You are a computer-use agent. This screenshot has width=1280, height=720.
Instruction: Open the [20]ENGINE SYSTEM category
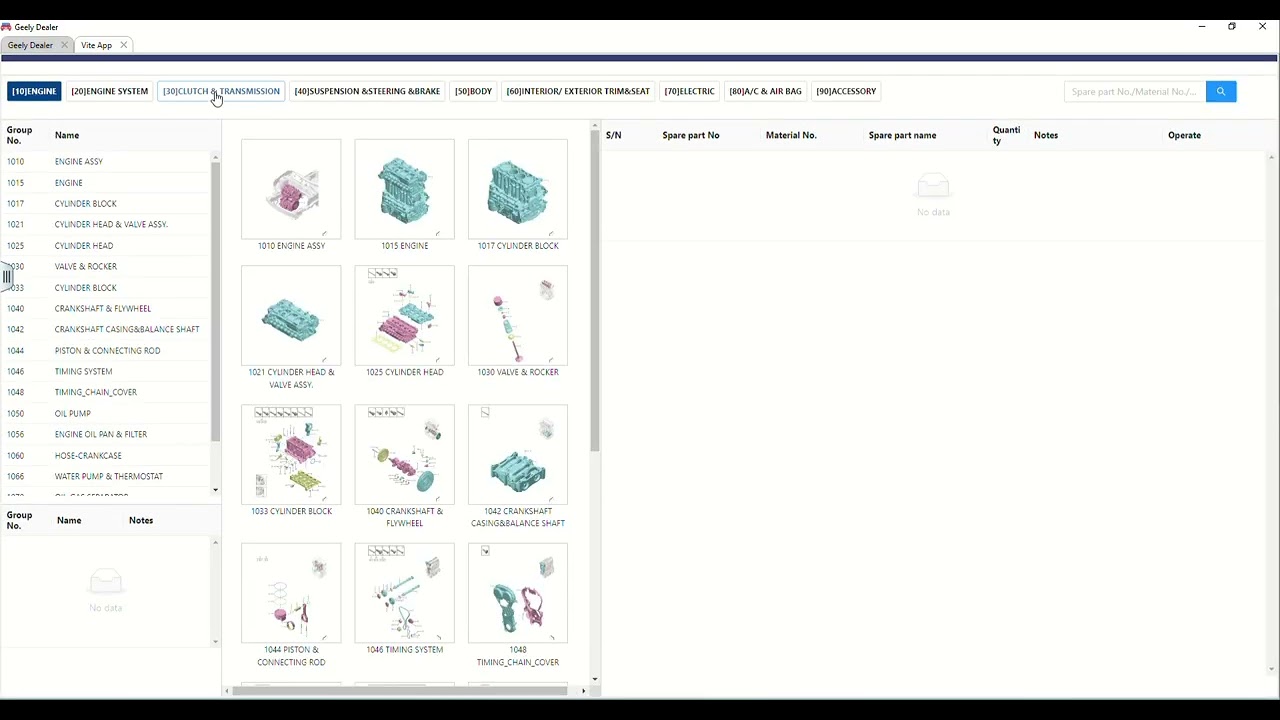109,91
